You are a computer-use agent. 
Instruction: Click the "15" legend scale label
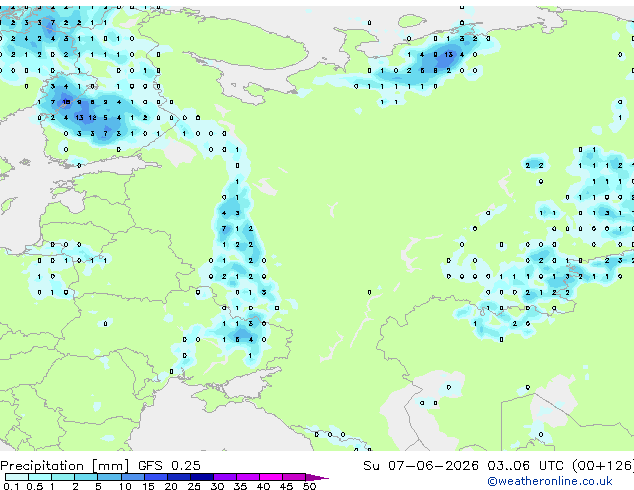(x=148, y=486)
